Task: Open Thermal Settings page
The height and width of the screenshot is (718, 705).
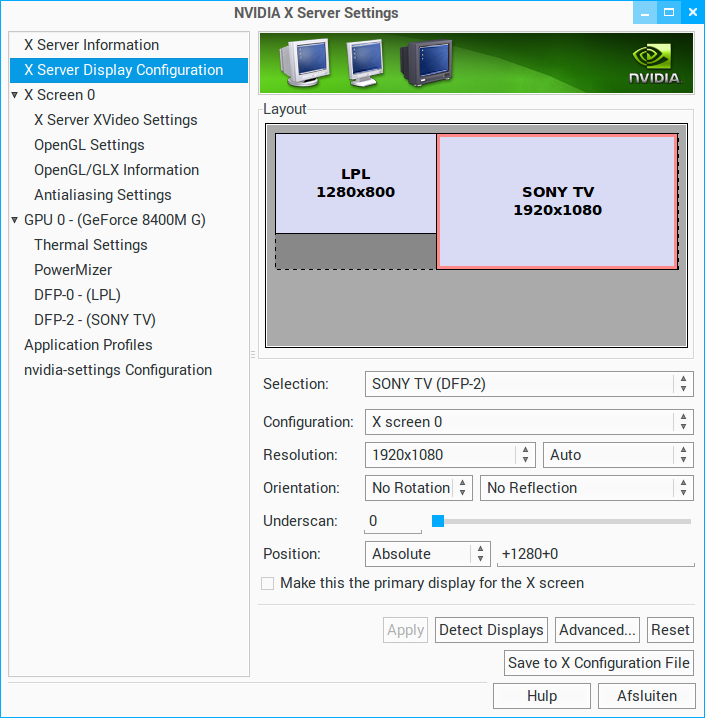Action: click(91, 245)
